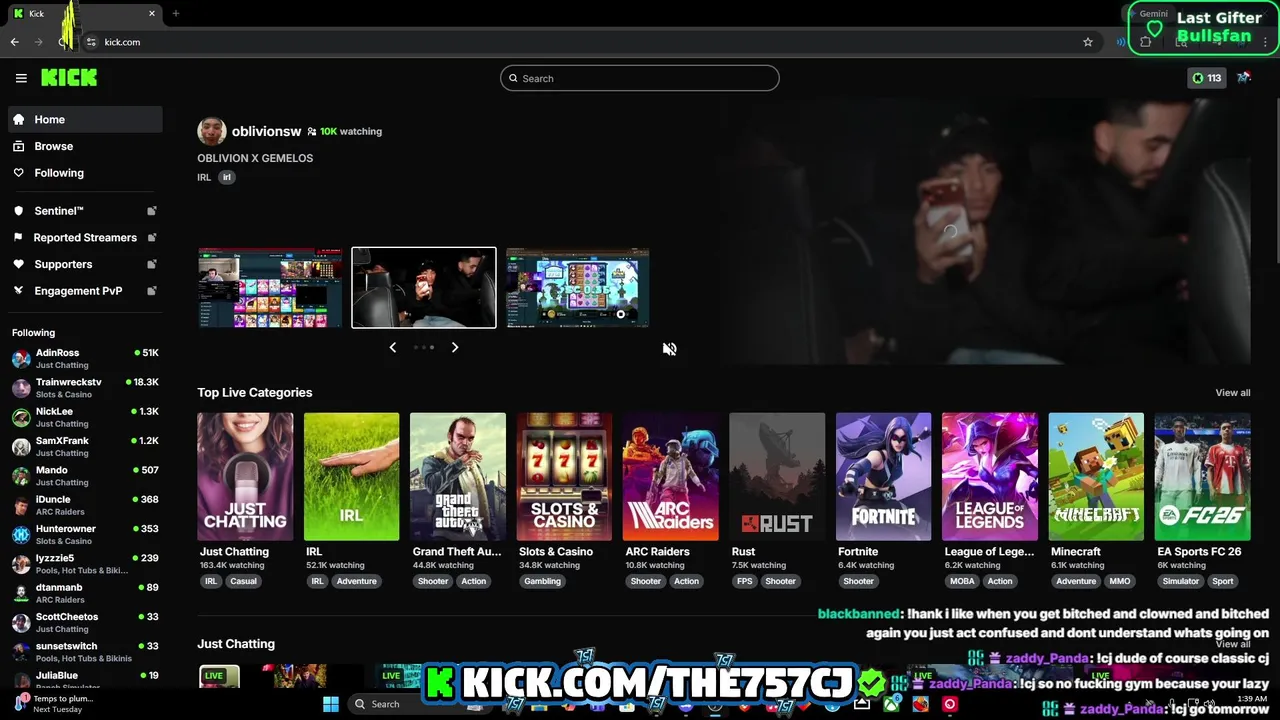Click the FPS tag under Rust
This screenshot has width=1280, height=720.
[744, 581]
